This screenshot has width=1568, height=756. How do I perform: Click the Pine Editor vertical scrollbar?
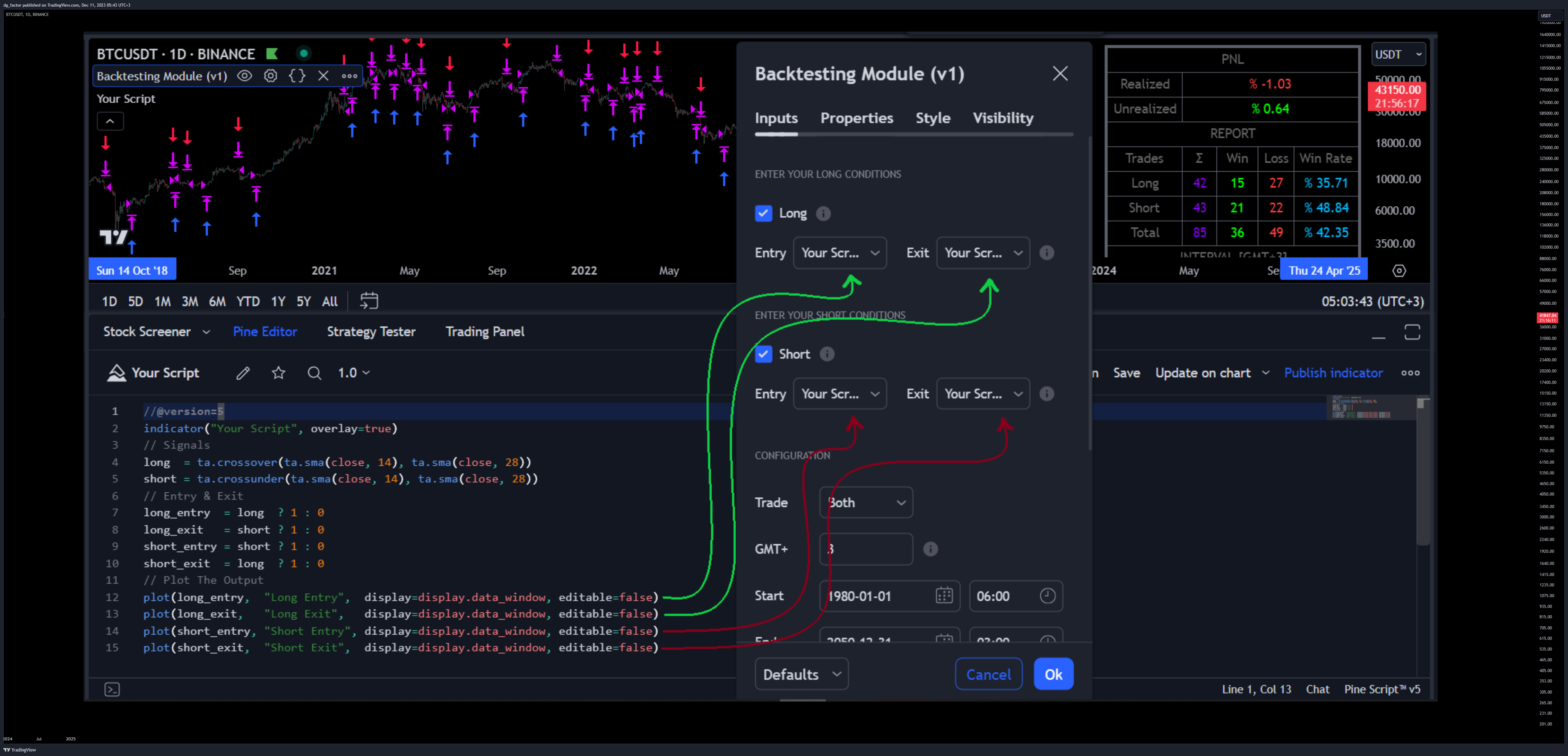(1423, 472)
